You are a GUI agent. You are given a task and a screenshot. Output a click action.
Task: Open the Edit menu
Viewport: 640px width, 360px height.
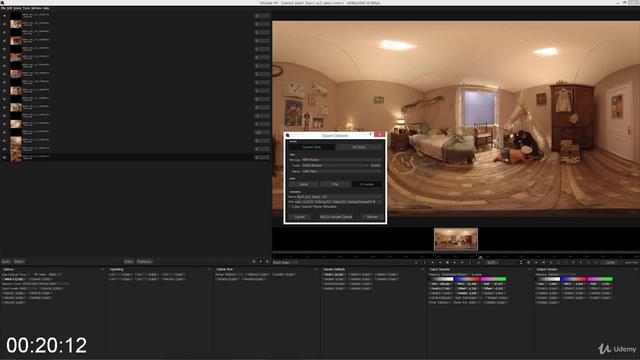(x=9, y=8)
